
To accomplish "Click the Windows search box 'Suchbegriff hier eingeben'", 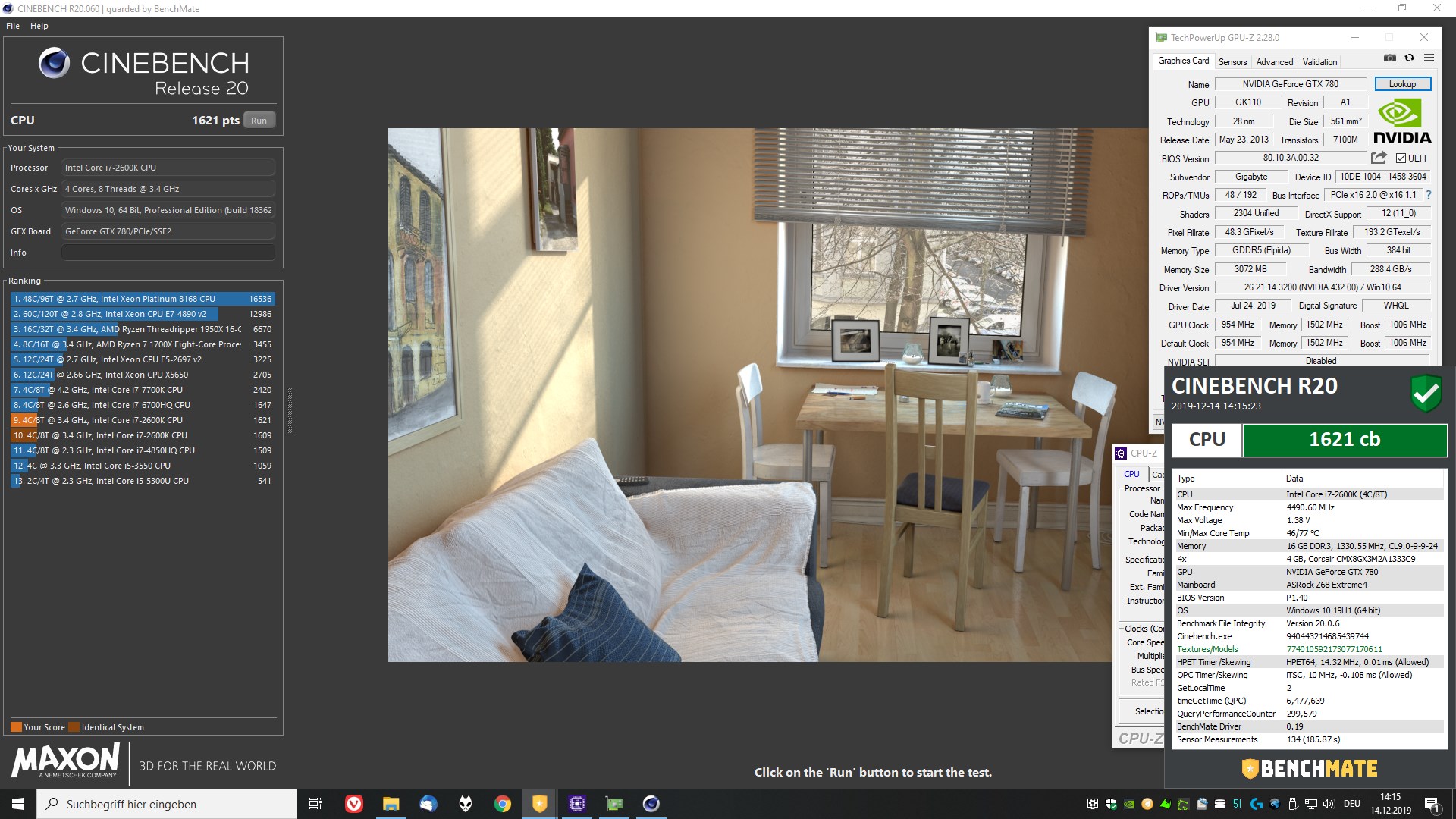I will coord(167,804).
